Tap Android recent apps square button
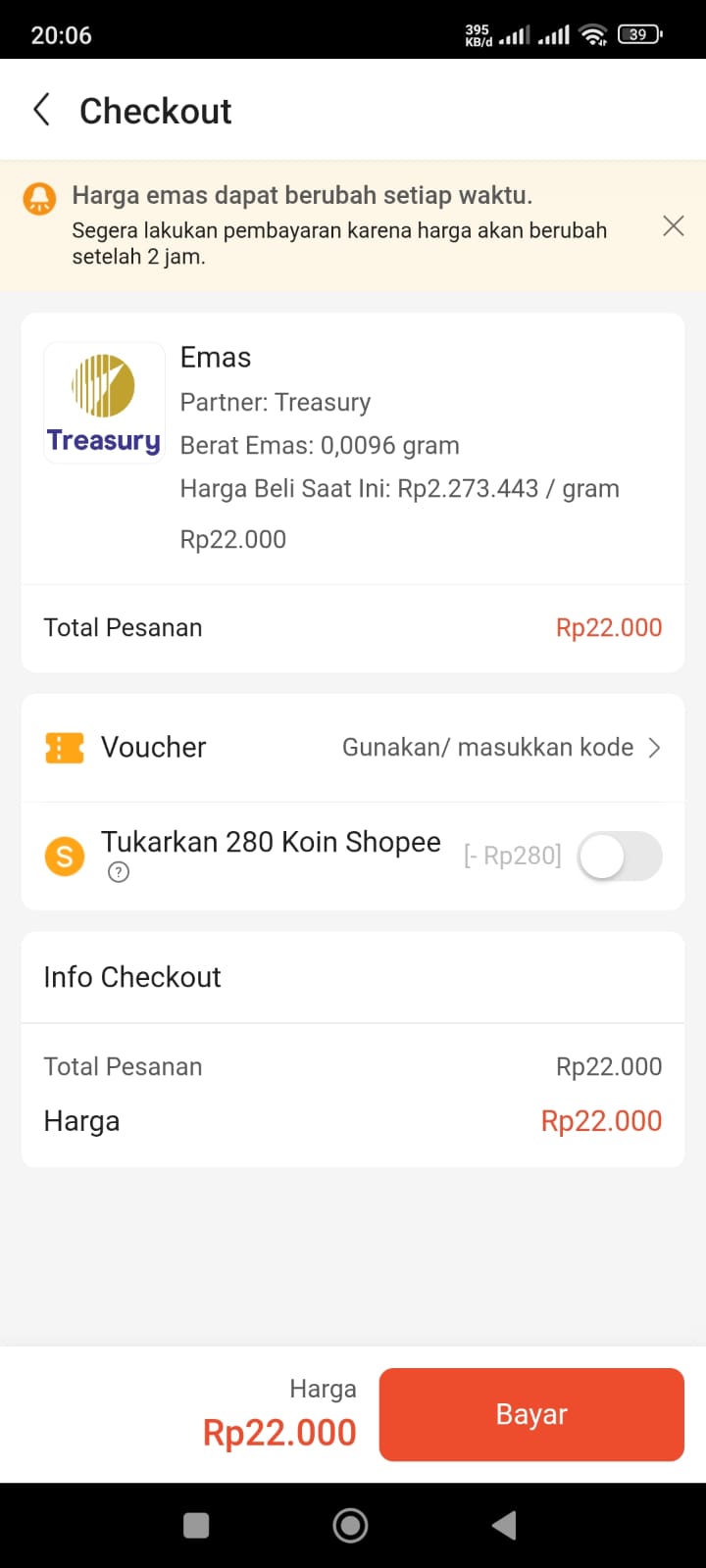 [196, 1525]
